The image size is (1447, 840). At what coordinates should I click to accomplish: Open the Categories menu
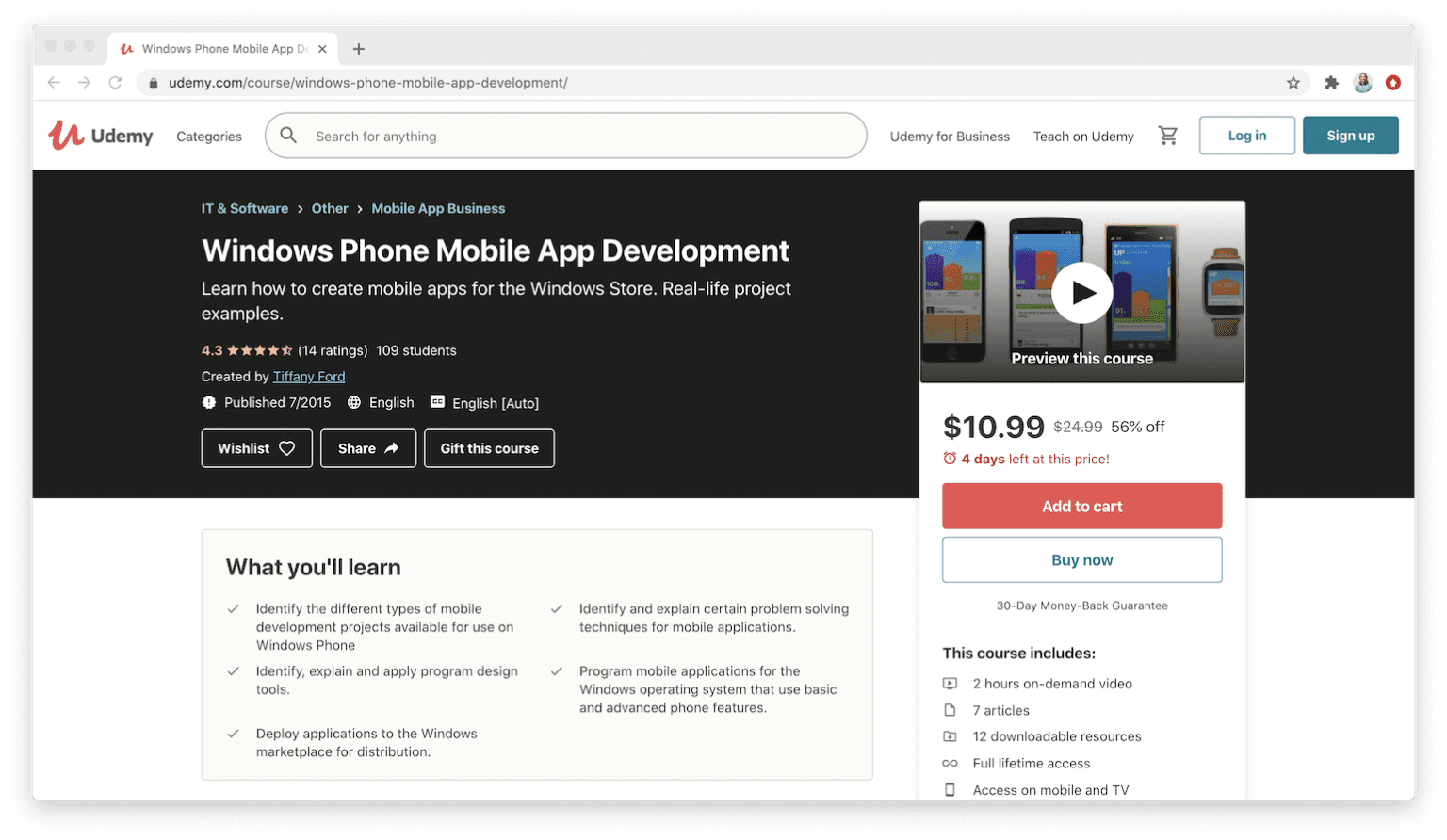coord(208,136)
